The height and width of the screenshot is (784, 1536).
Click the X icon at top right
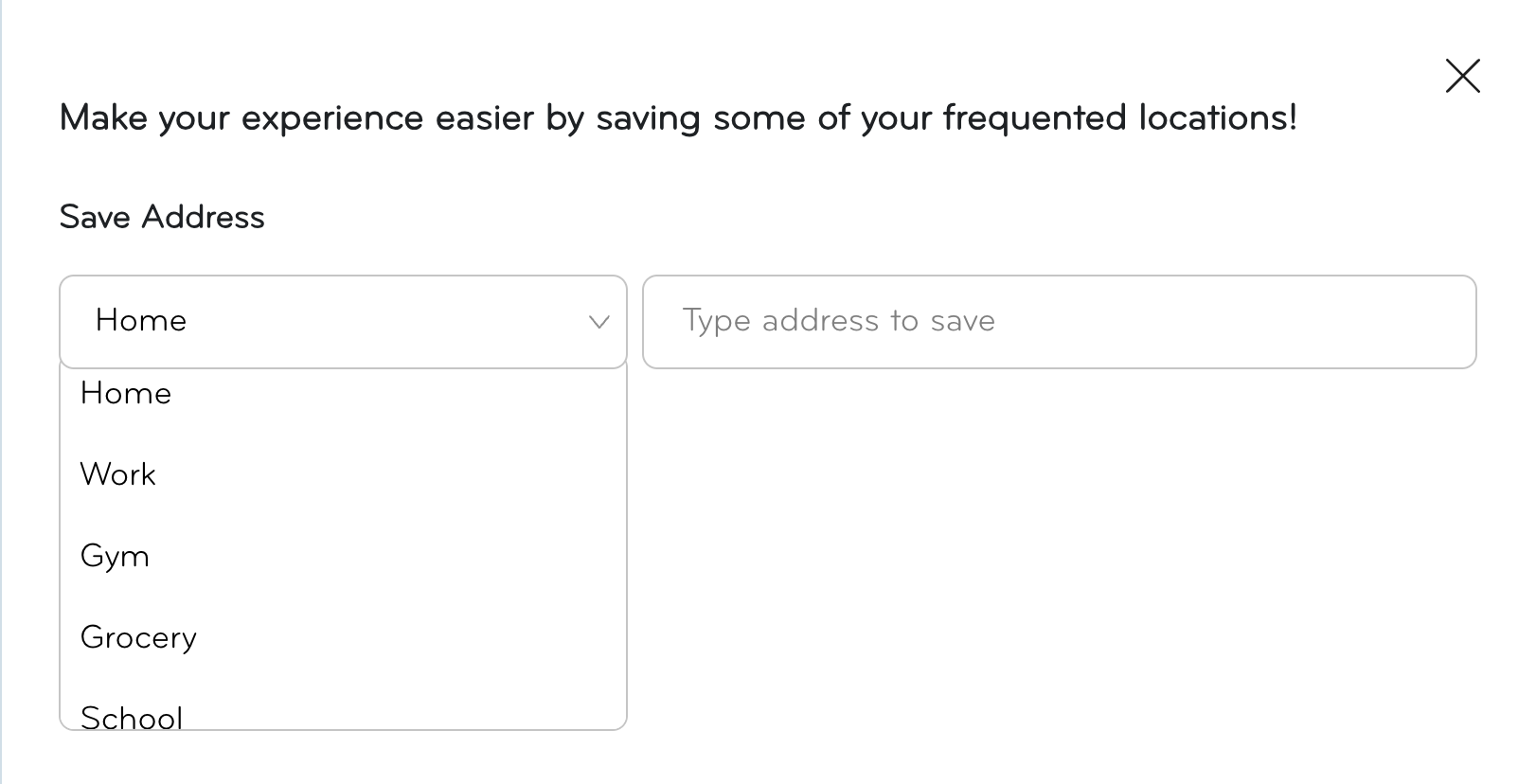pos(1462,76)
